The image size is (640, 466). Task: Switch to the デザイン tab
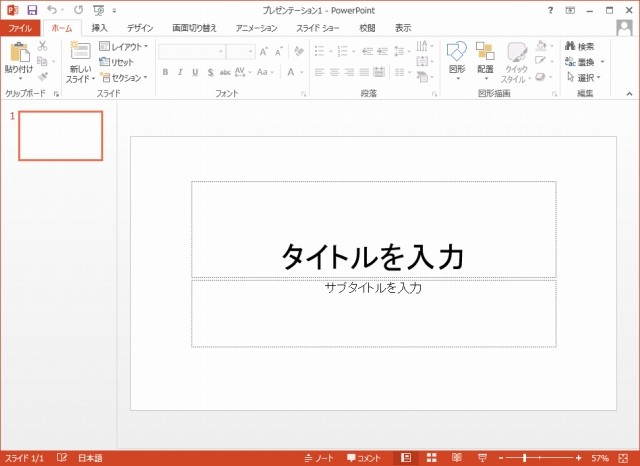pos(140,28)
